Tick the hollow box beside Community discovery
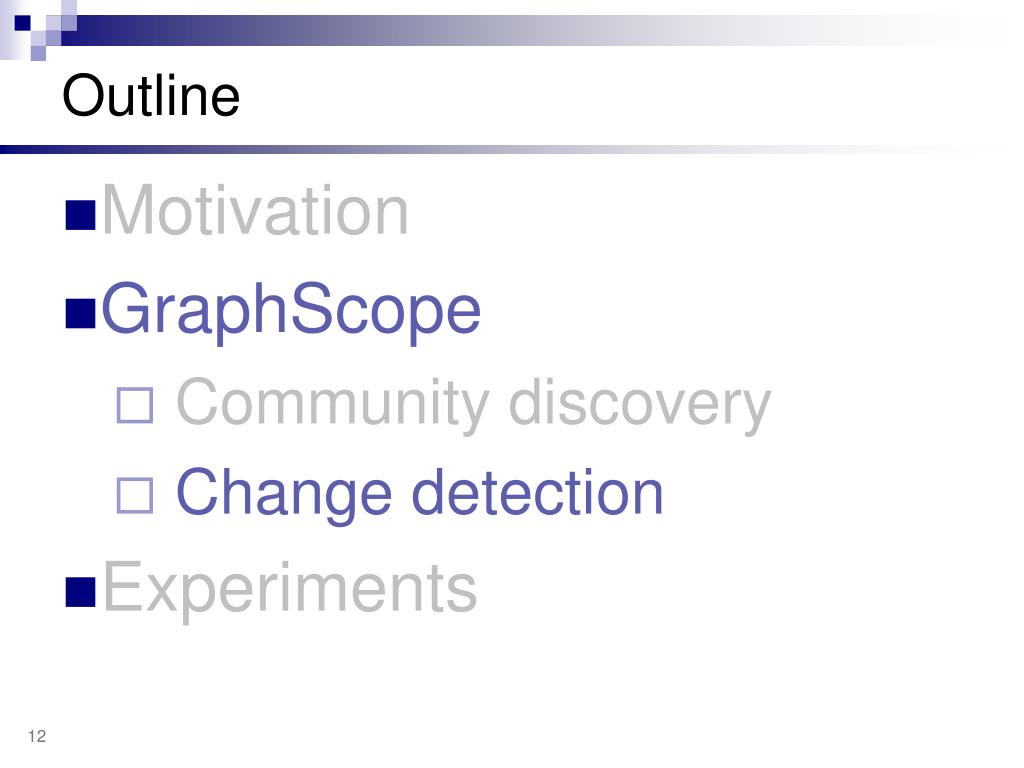This screenshot has width=1024, height=768. [135, 406]
